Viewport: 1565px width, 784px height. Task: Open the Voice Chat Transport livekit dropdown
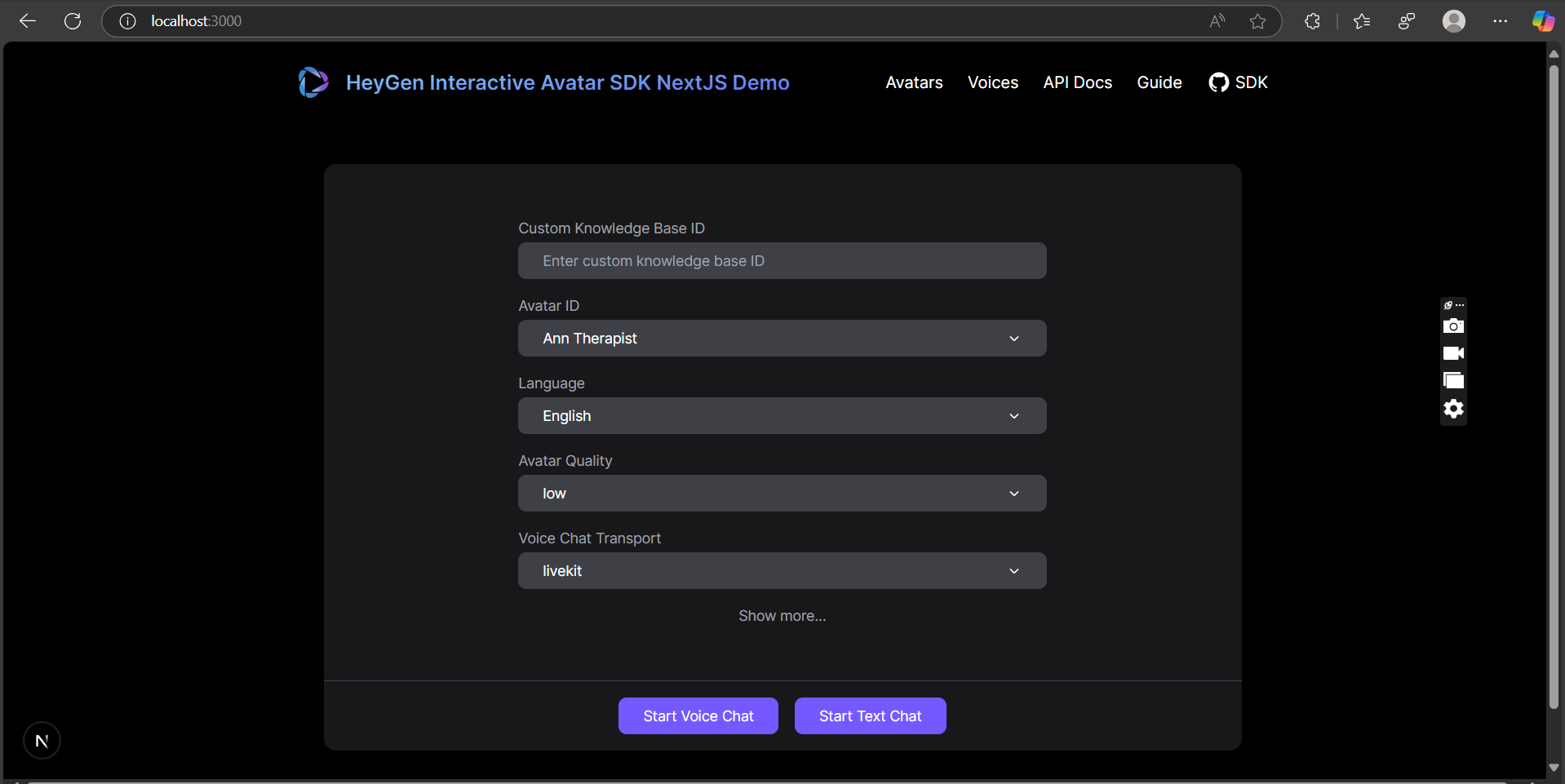point(782,571)
